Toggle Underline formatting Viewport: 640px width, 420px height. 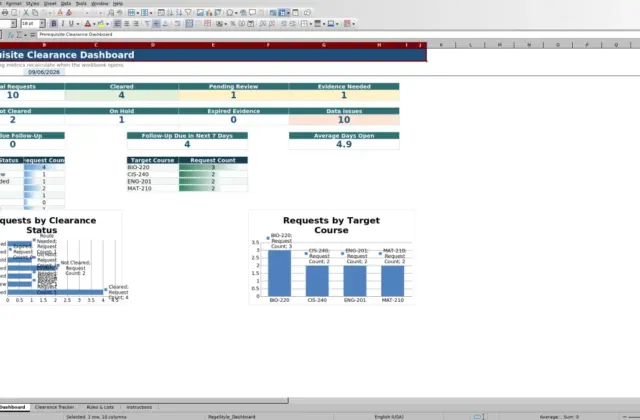click(71, 24)
